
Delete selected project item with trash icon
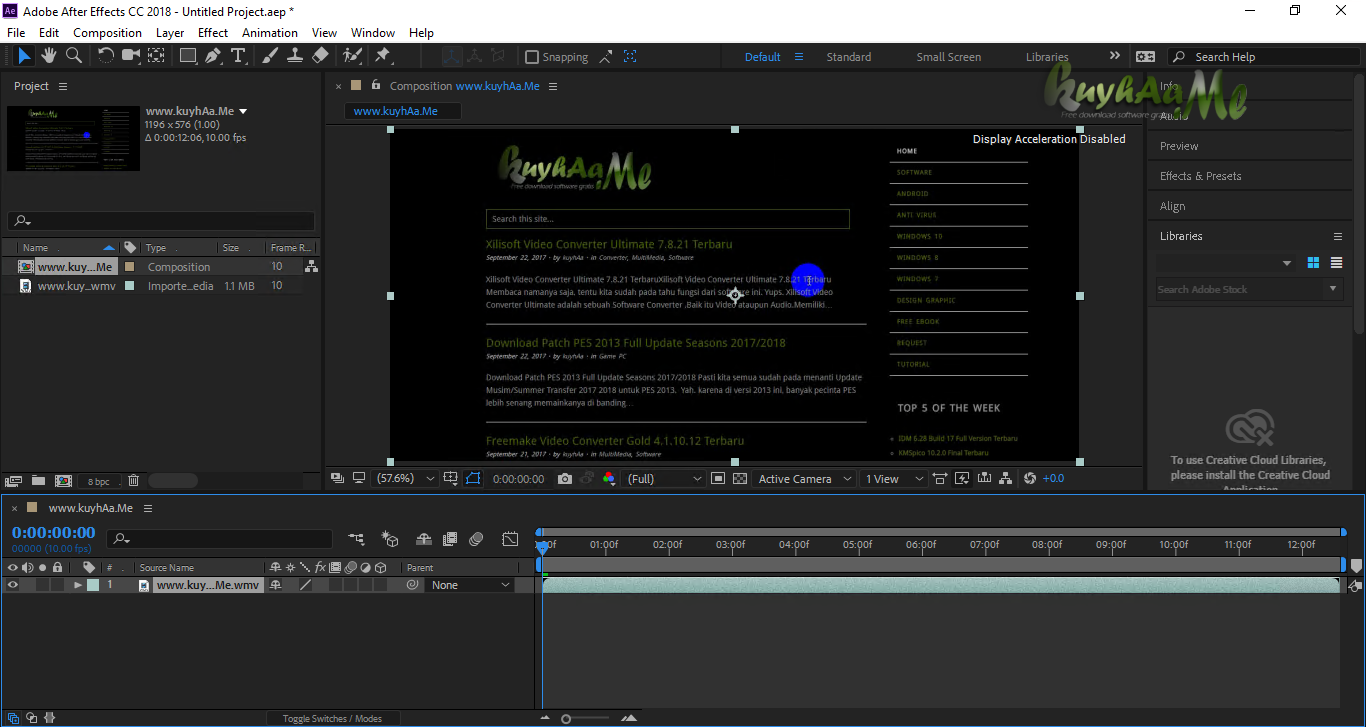[133, 481]
